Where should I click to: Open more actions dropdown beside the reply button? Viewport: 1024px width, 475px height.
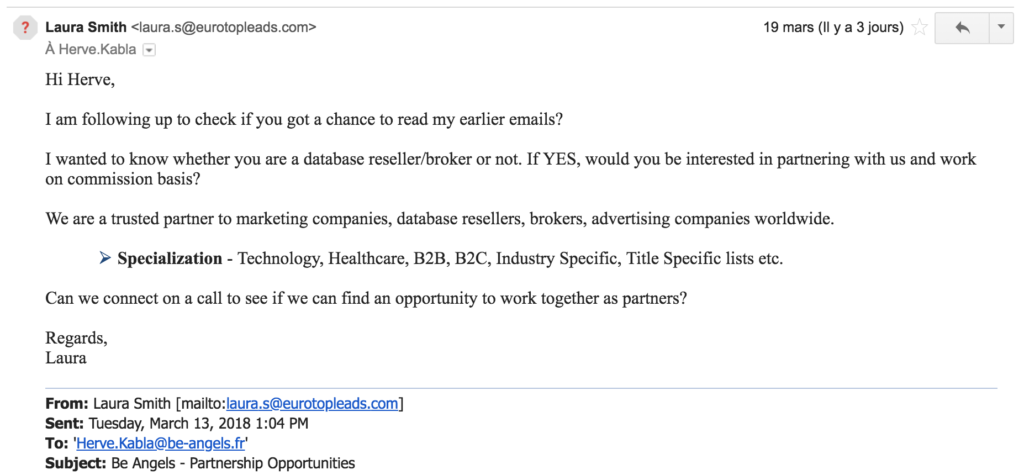pos(1001,28)
